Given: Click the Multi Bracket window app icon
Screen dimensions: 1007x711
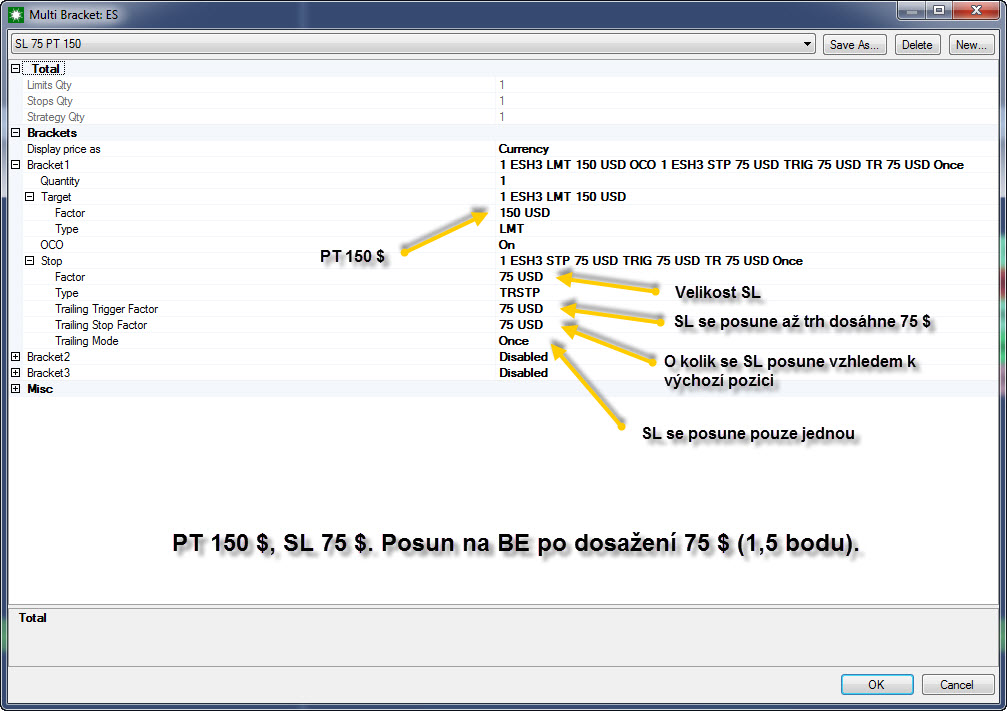Looking at the screenshot, I should [x=16, y=14].
